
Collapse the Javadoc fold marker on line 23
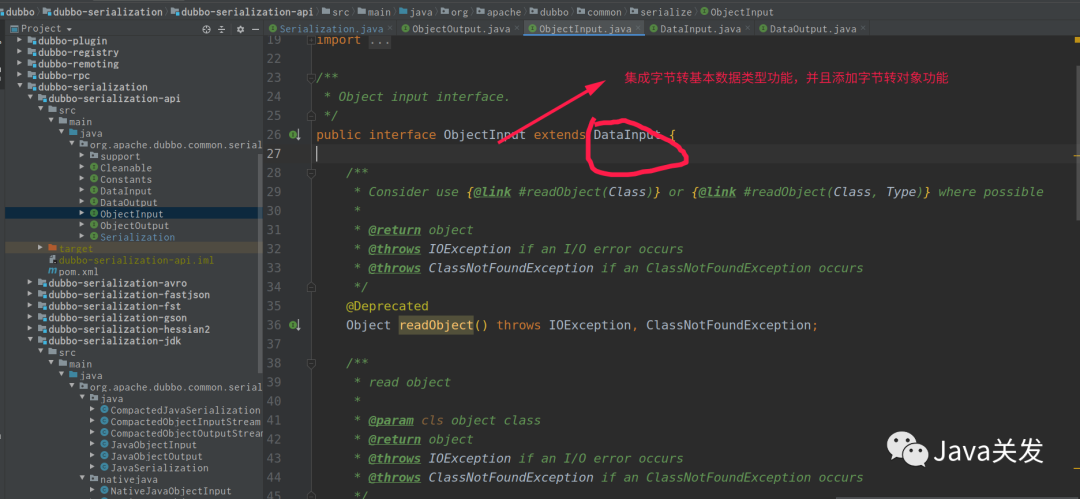pyautogui.click(x=311, y=78)
